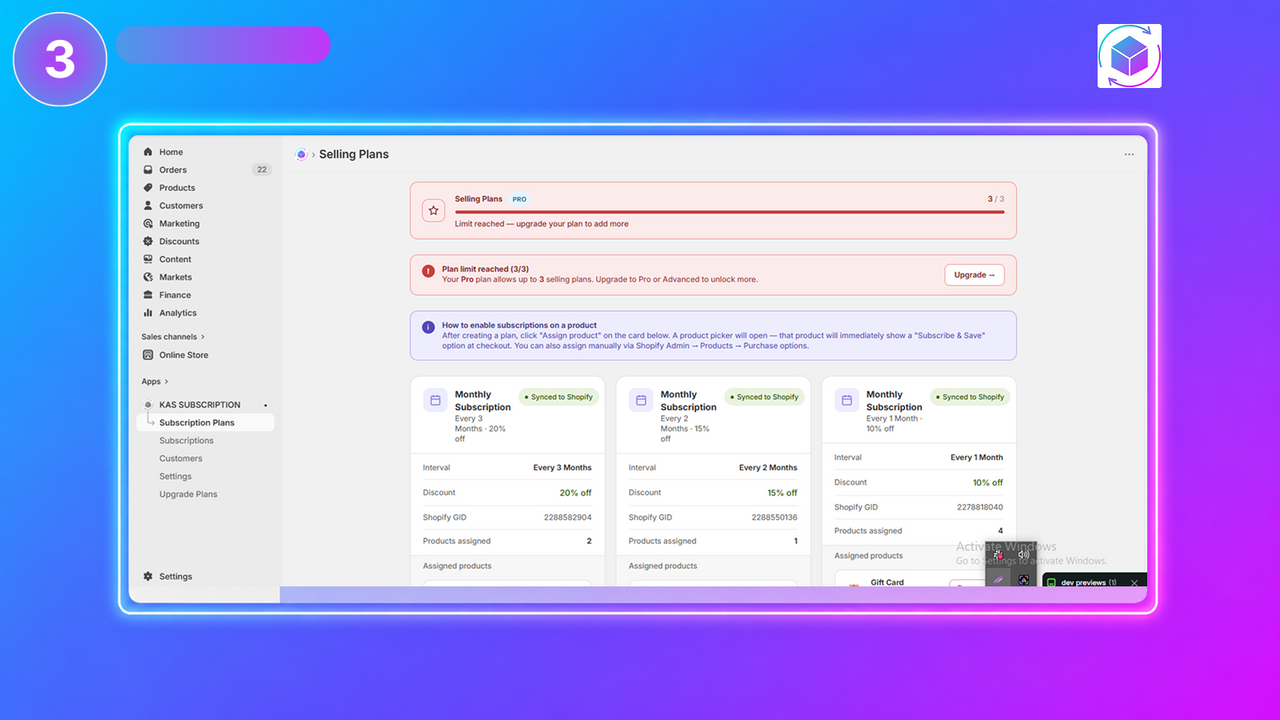Open the three-dot more actions menu
1280x720 pixels.
(1129, 154)
